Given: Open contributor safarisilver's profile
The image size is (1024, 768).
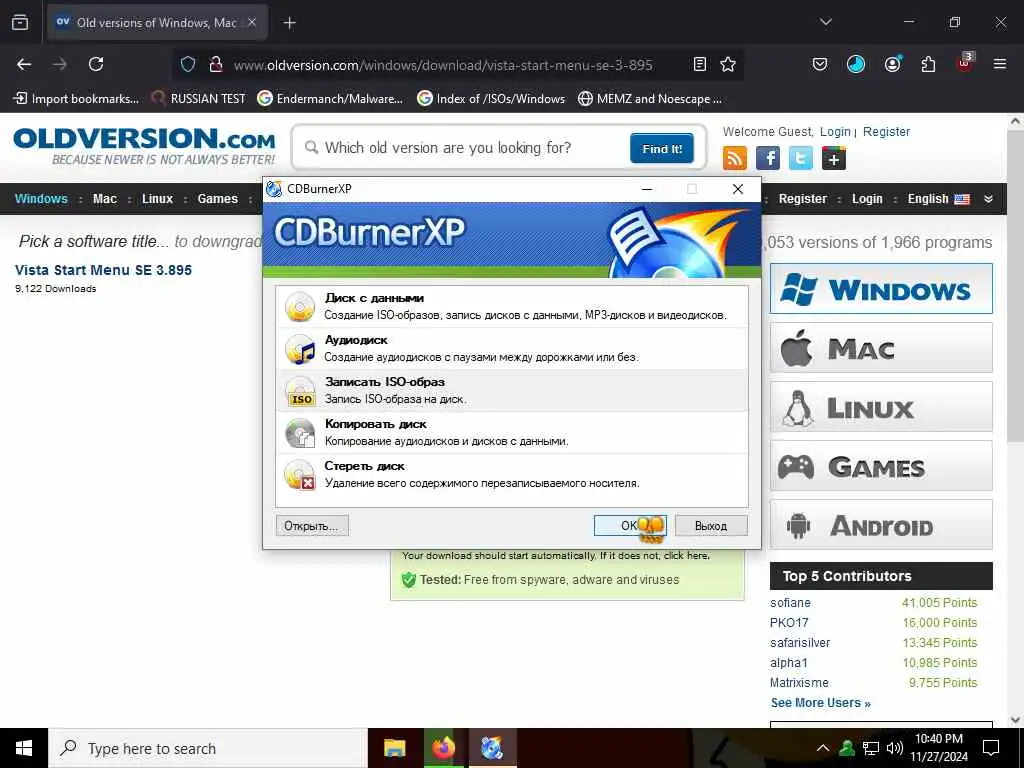Looking at the screenshot, I should click(800, 643).
